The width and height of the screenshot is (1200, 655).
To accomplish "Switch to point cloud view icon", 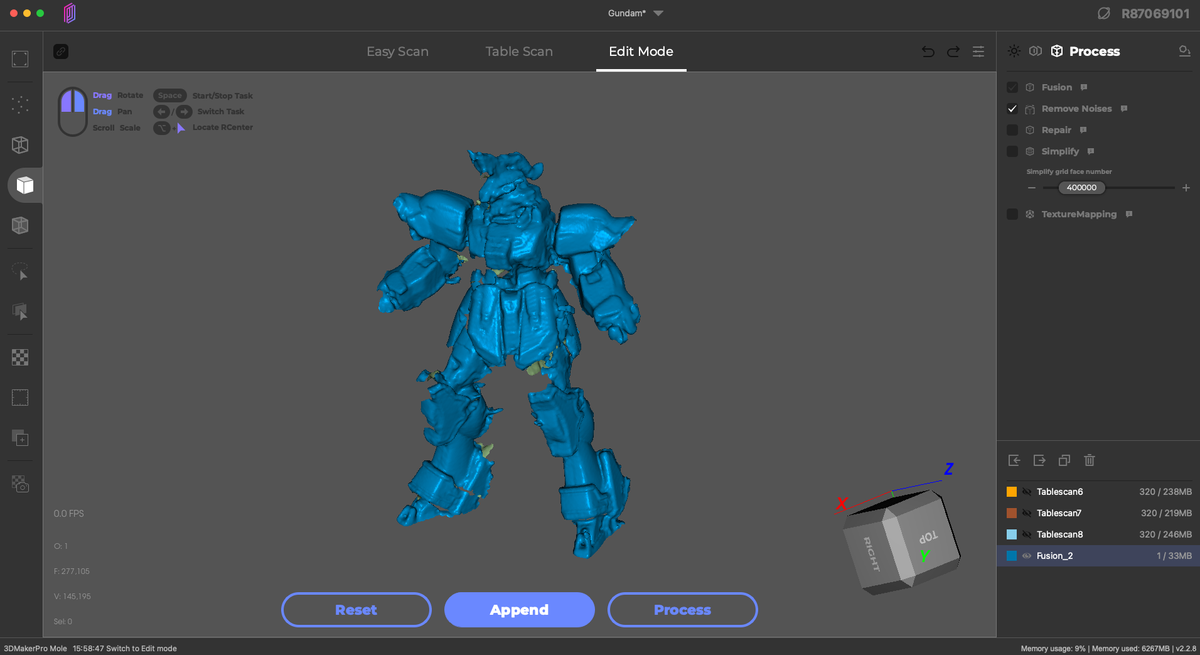I will (x=20, y=103).
